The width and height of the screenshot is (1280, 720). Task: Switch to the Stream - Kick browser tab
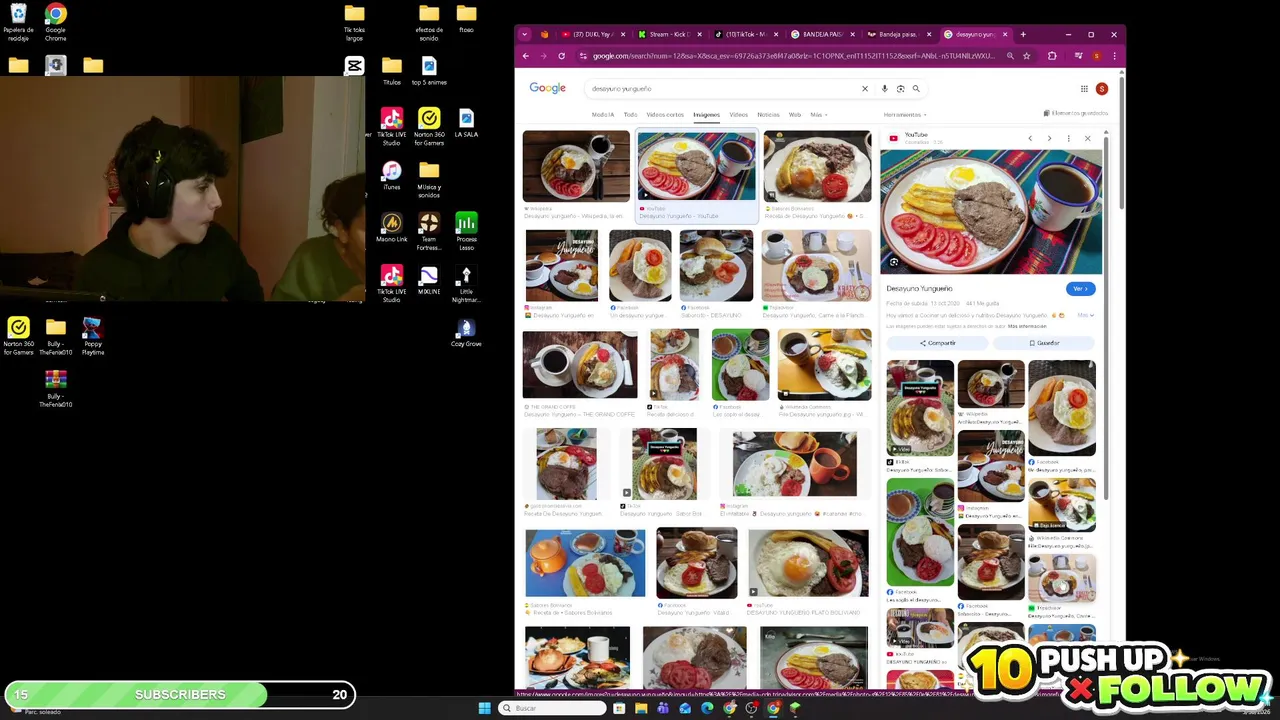click(x=669, y=34)
